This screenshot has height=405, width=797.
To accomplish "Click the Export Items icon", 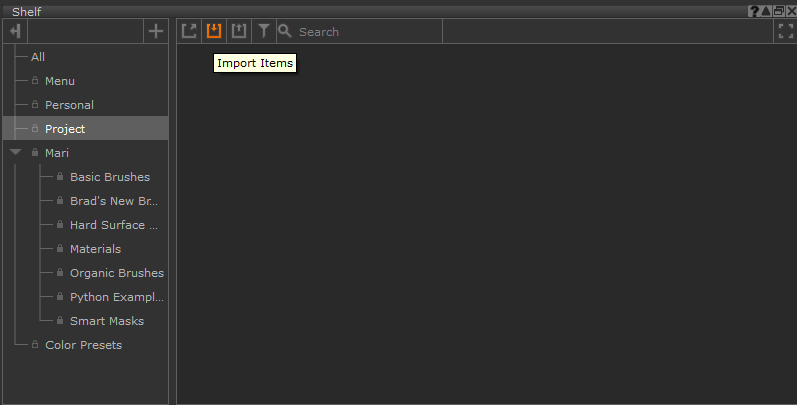I will pos(238,31).
